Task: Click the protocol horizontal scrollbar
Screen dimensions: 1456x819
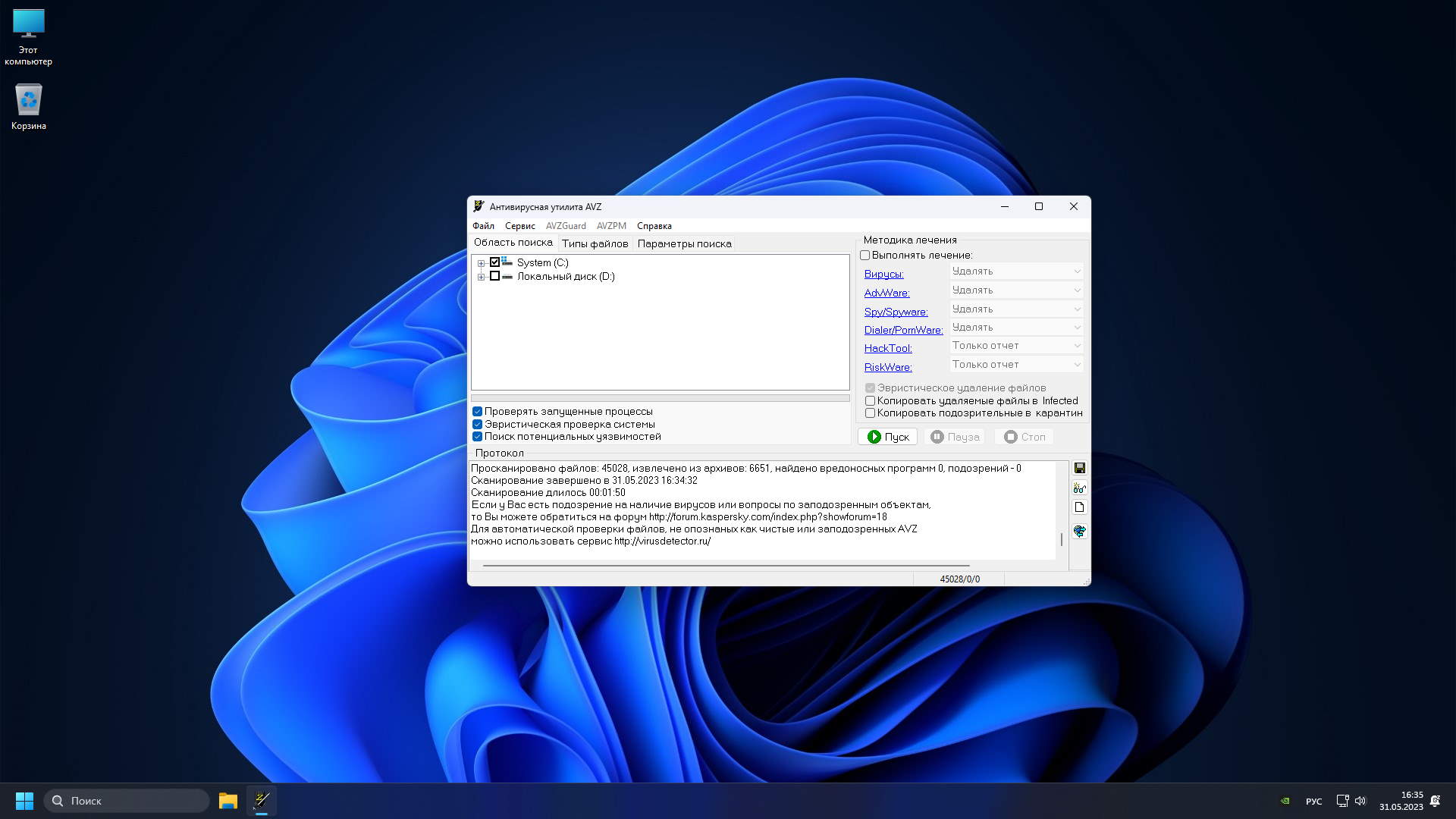Action: (726, 565)
